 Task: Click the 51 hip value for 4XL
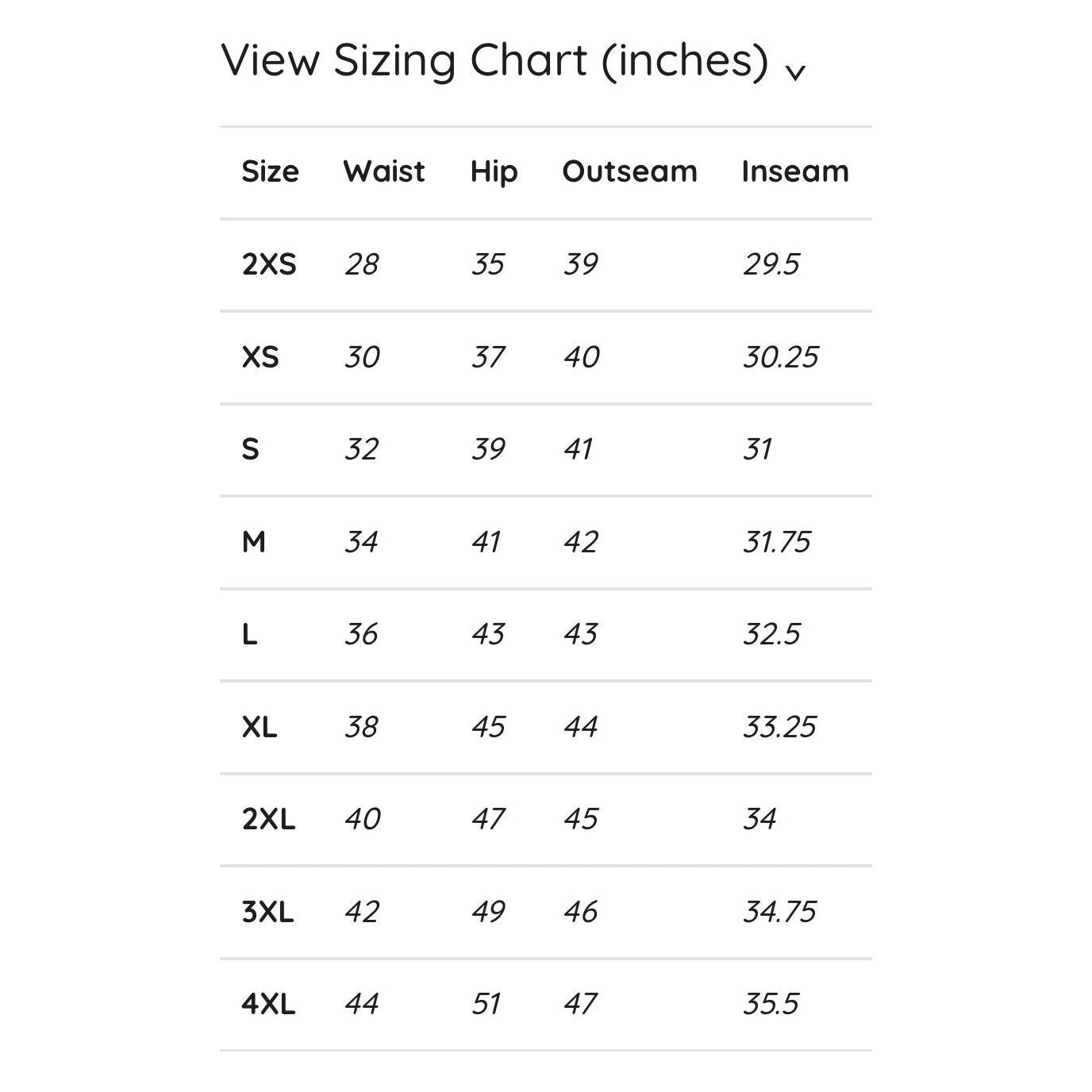tap(486, 1004)
